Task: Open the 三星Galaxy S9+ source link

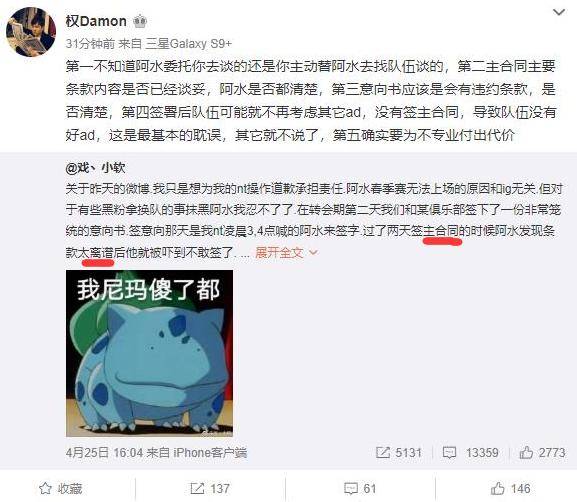Action: point(189,44)
